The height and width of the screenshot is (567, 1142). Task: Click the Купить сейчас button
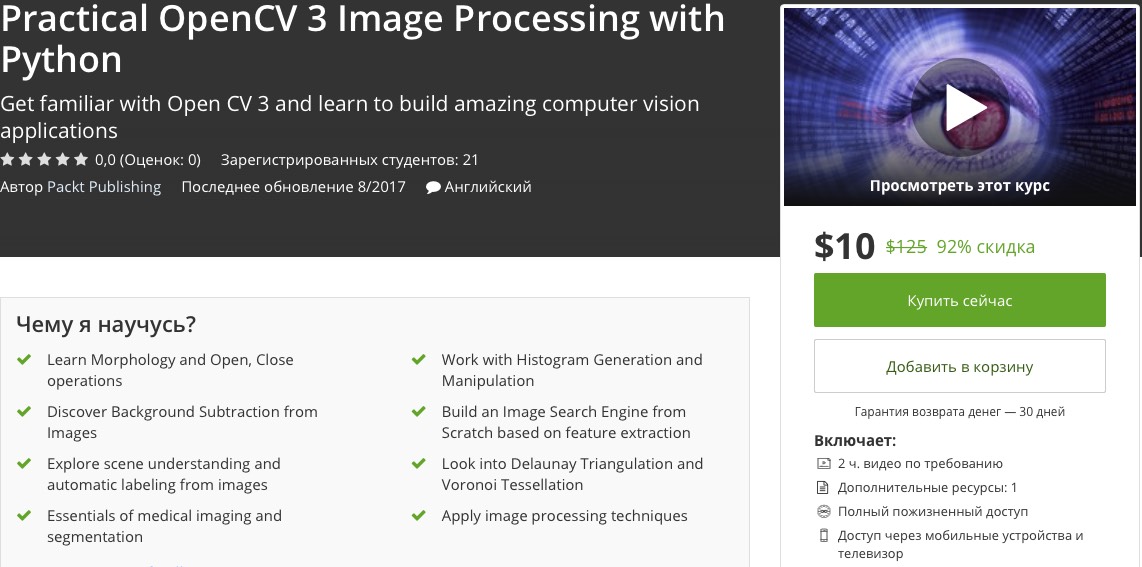click(959, 300)
